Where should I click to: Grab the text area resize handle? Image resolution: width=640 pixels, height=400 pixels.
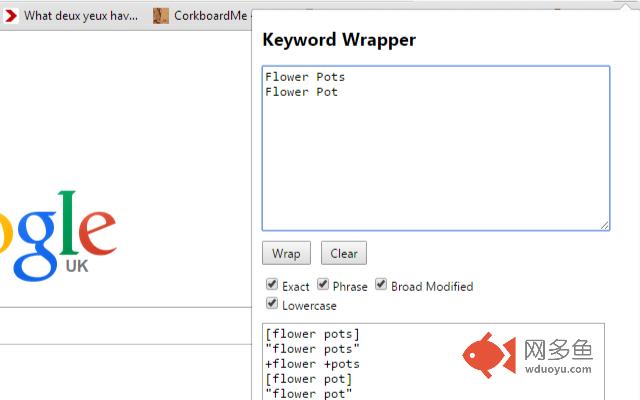tap(604, 225)
